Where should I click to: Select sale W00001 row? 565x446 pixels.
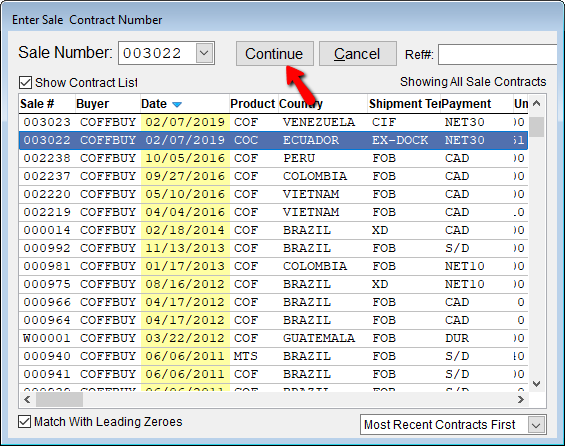pos(273,338)
